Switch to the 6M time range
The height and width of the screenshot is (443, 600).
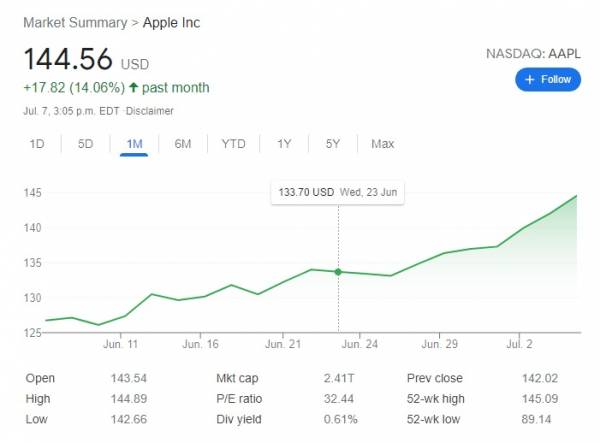[x=183, y=144]
